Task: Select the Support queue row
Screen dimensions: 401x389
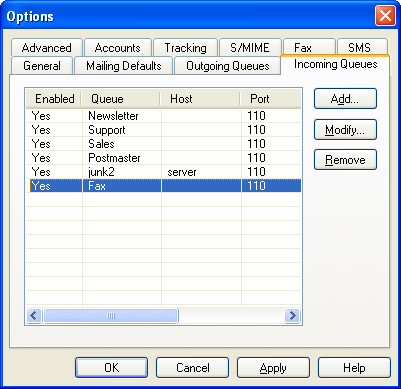Action: 164,130
